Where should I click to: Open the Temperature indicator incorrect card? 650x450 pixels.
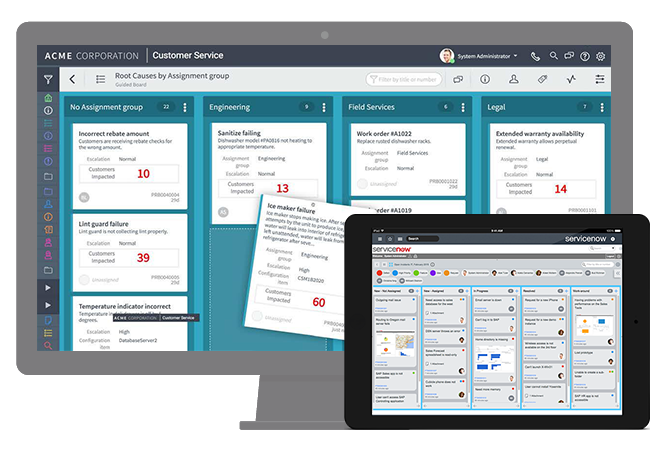click(130, 323)
